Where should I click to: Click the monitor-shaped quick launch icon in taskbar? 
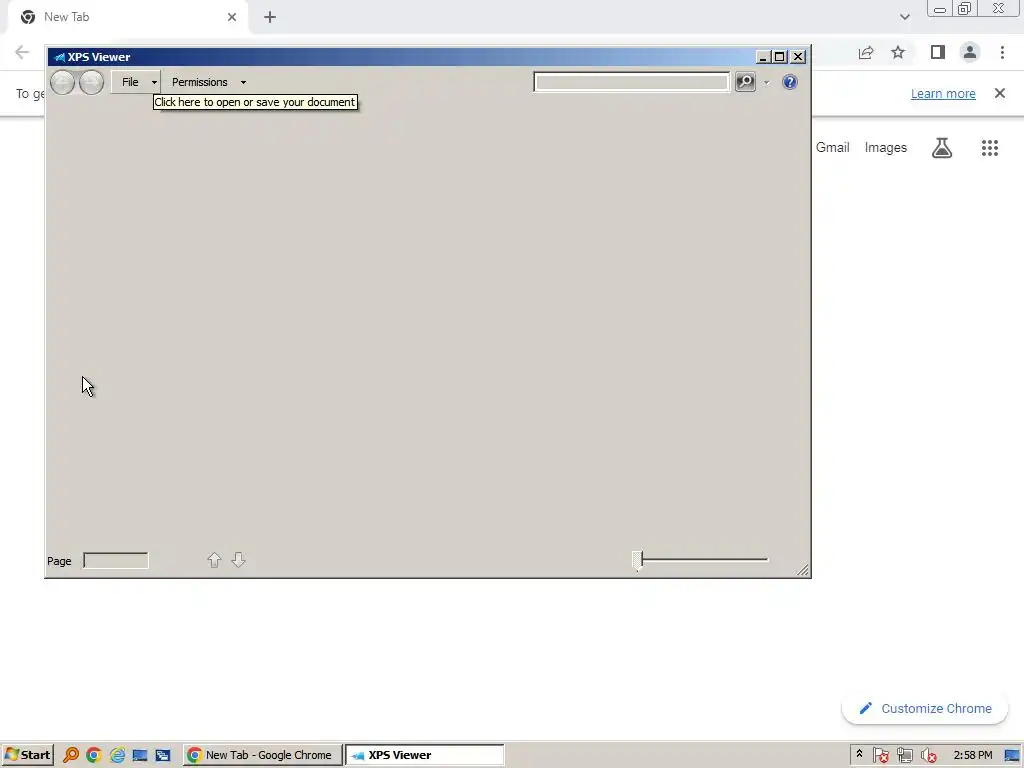coord(140,755)
